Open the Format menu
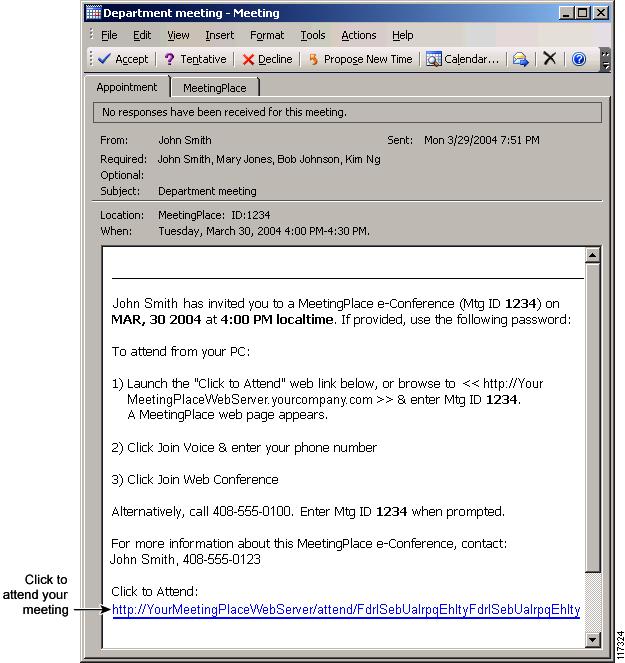625x663 pixels. (267, 36)
